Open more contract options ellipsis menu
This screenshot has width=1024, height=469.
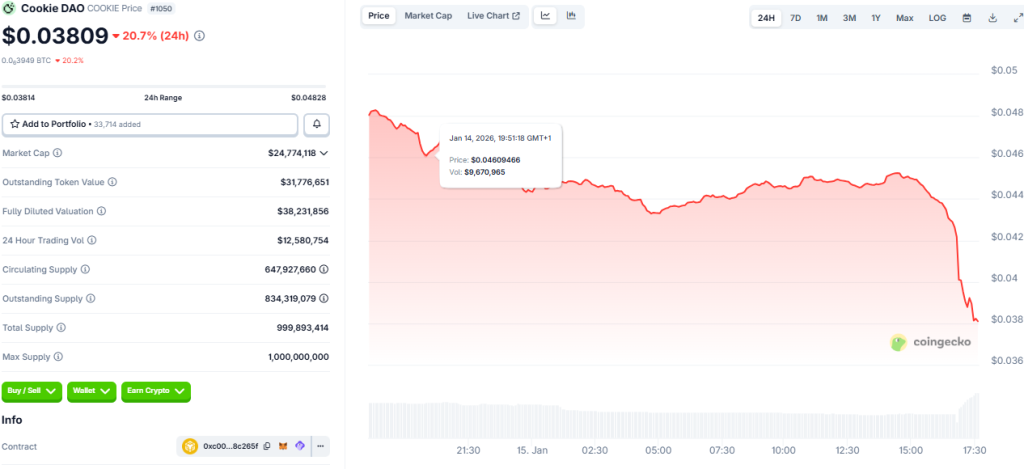tap(321, 447)
